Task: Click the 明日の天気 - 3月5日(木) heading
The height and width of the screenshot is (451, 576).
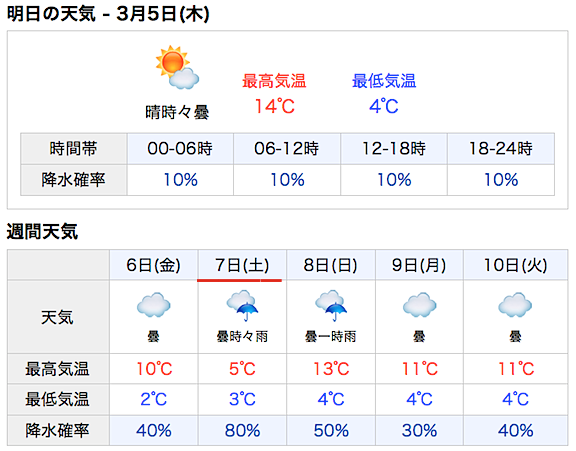Action: (x=108, y=14)
